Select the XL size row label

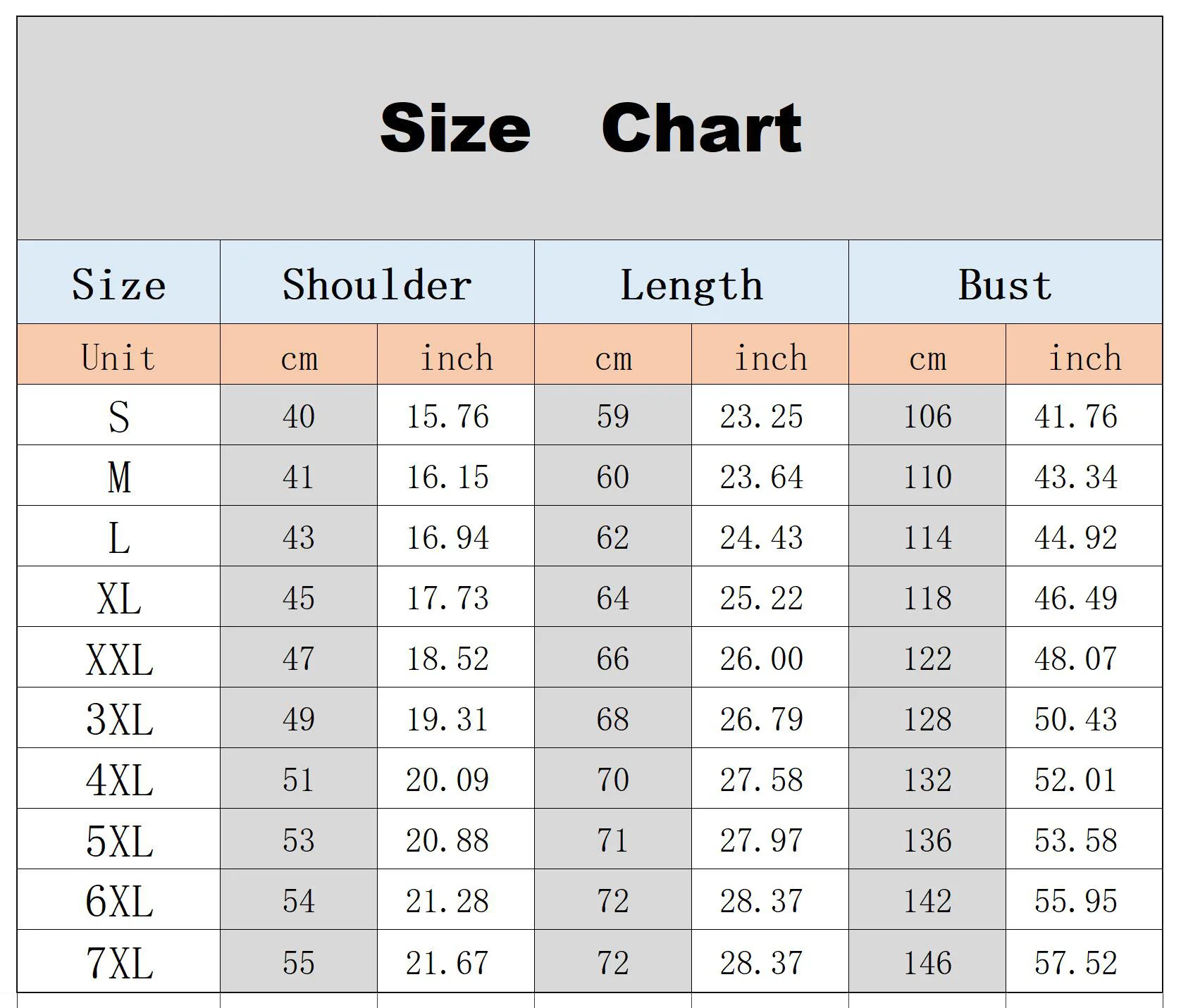[118, 599]
